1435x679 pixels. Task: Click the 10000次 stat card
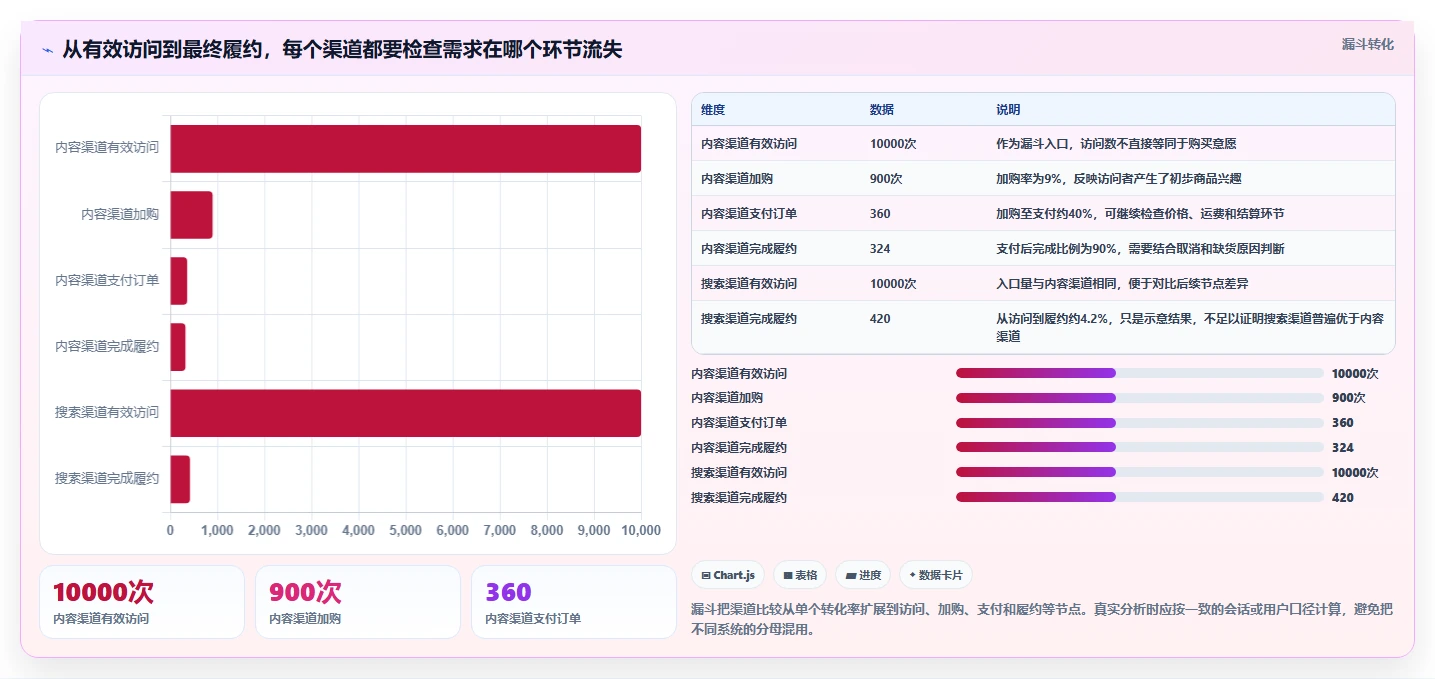click(x=142, y=602)
